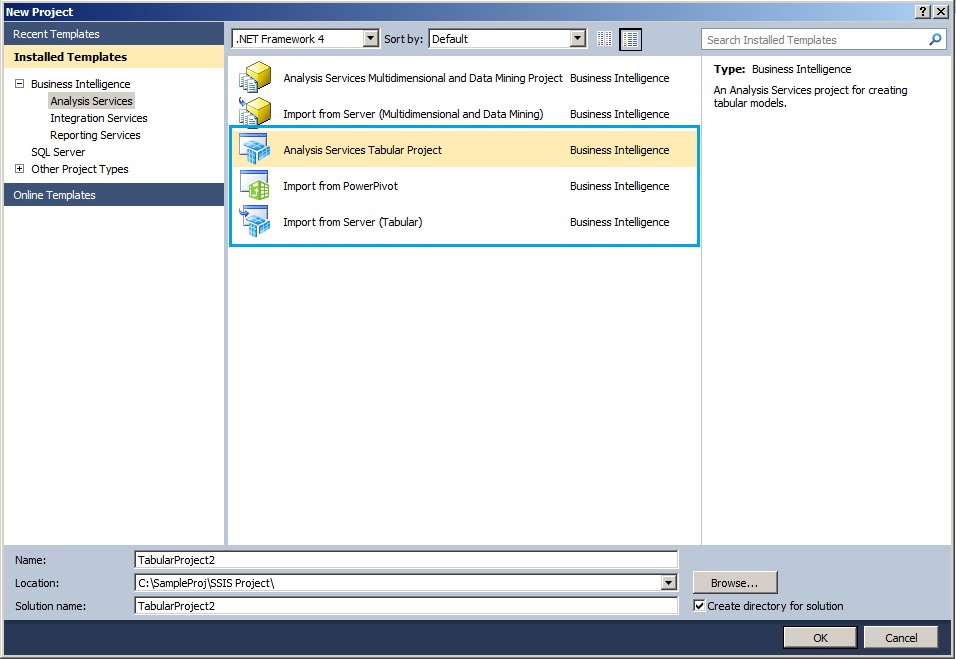Select Import from Server (Multidimensional and Data Mining)
The height and width of the screenshot is (659, 956).
(465, 113)
